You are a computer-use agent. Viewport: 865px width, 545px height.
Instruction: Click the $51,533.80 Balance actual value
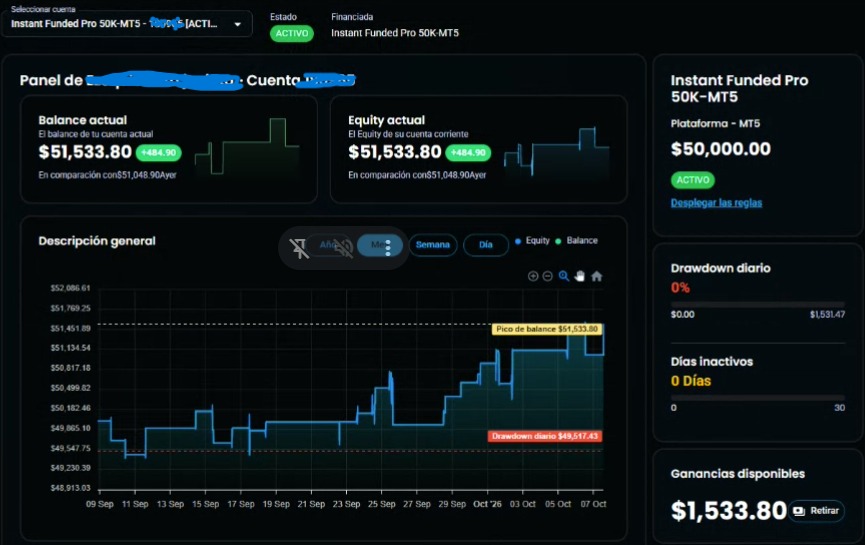coord(85,152)
